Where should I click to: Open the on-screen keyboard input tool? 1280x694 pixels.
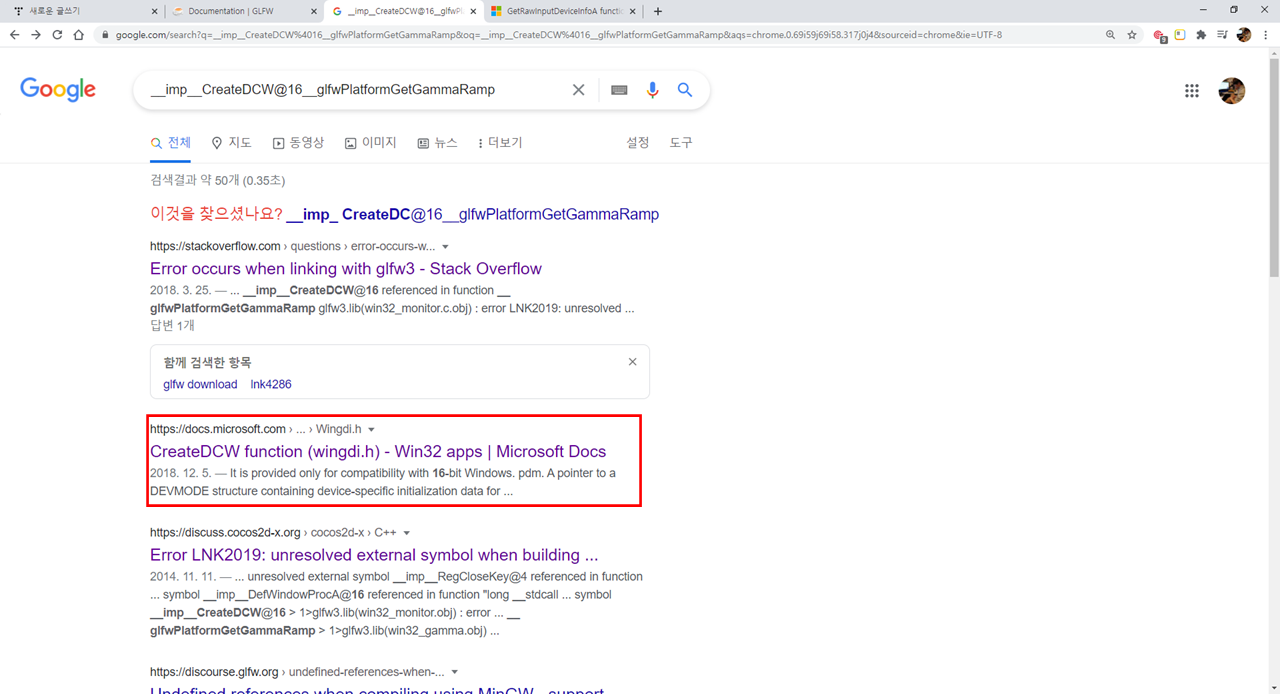pos(619,90)
